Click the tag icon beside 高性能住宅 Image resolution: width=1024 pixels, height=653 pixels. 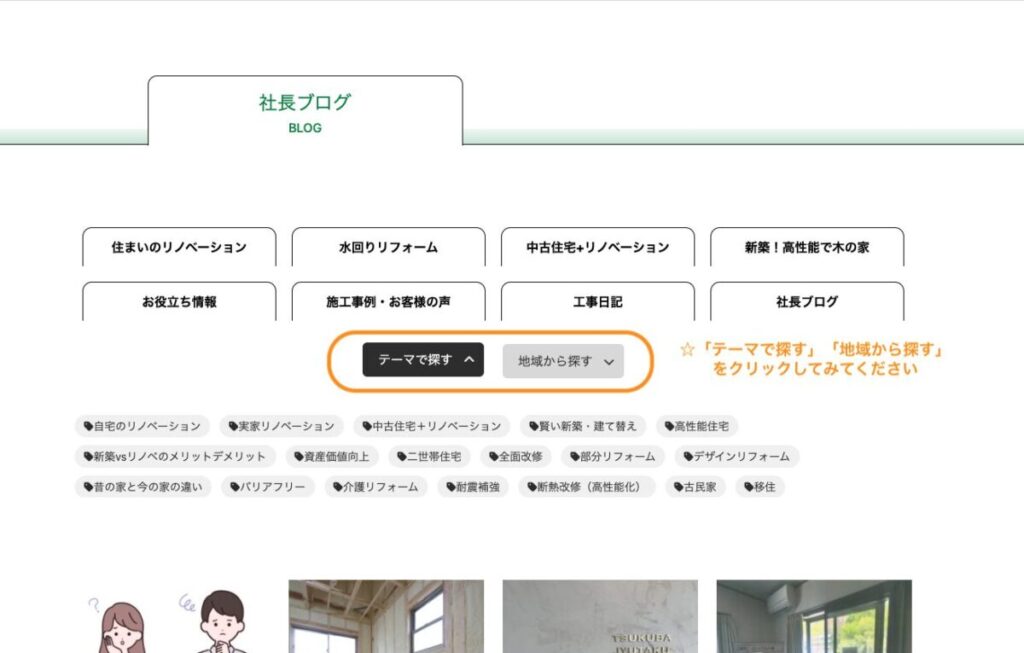tap(669, 427)
